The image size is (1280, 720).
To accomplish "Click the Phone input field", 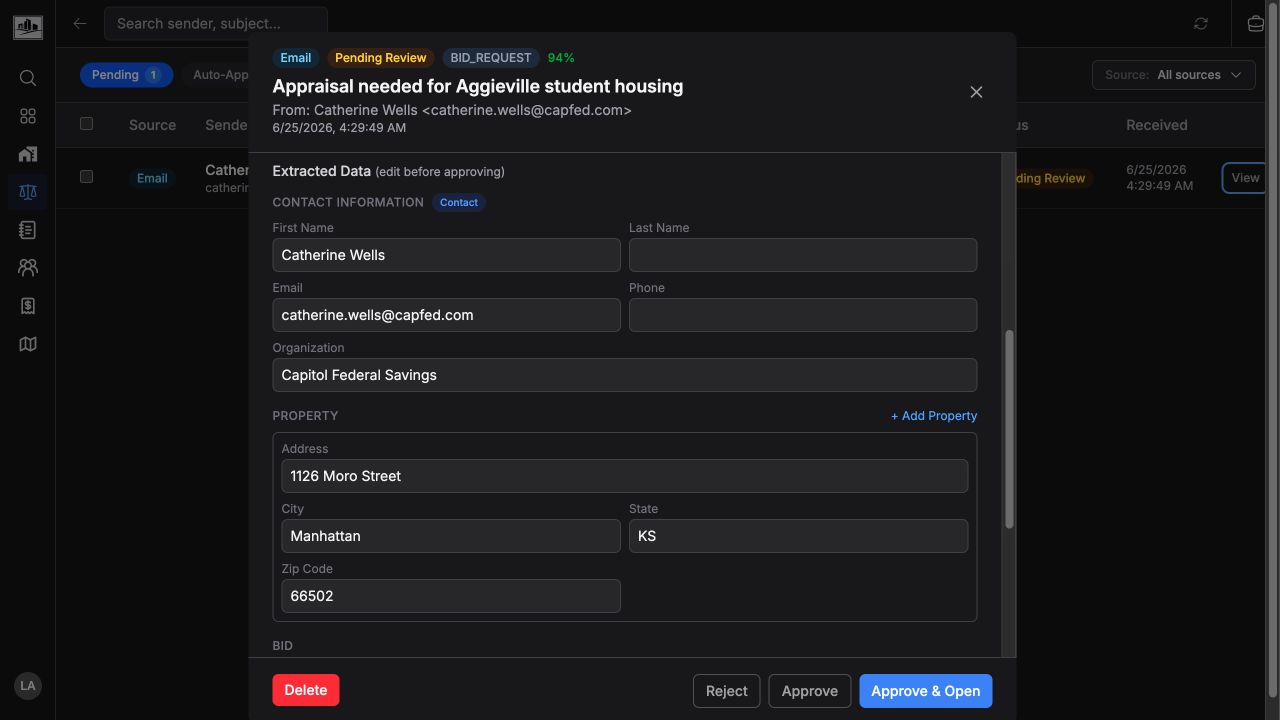I will (x=803, y=315).
